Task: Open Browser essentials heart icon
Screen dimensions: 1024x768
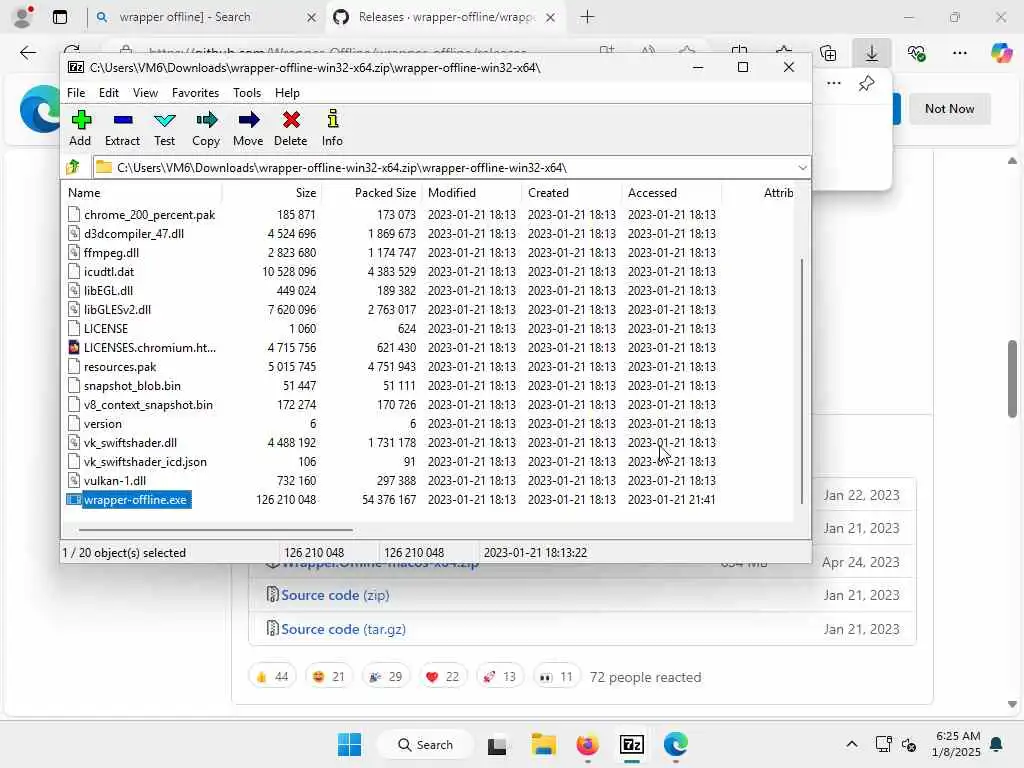Action: [x=916, y=53]
